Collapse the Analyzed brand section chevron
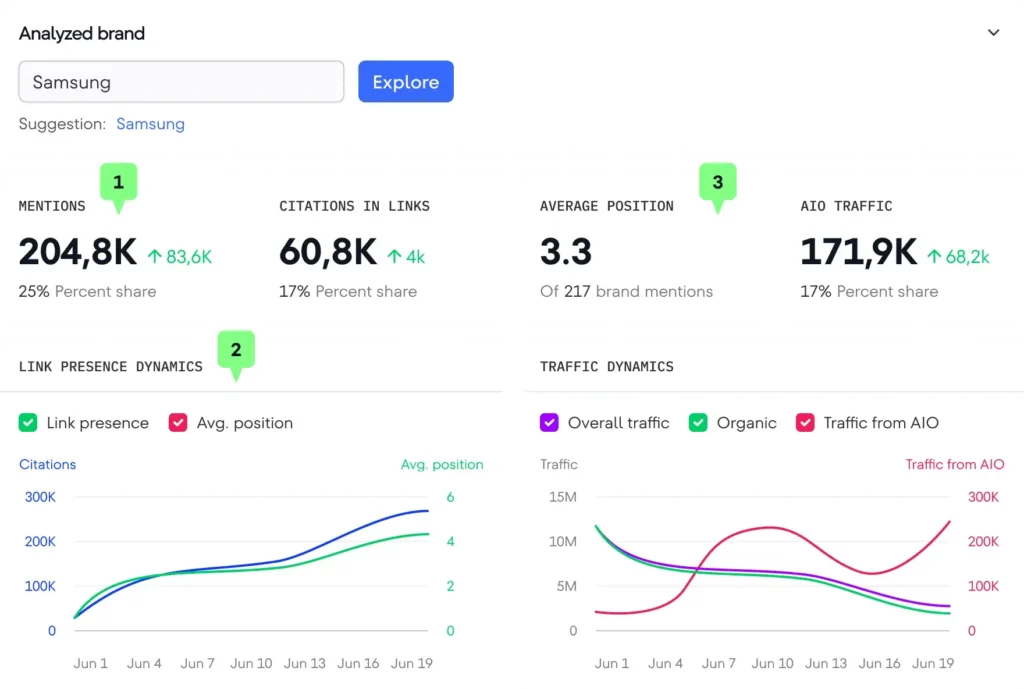The height and width of the screenshot is (689, 1024). (x=993, y=33)
